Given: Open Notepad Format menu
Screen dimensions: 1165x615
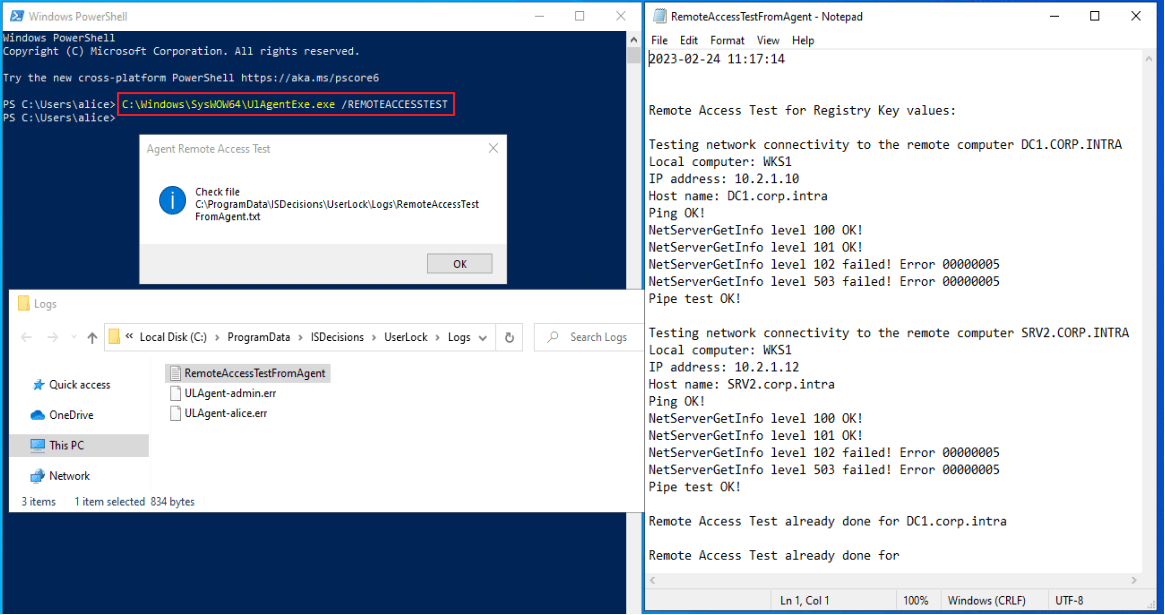Looking at the screenshot, I should point(727,40).
